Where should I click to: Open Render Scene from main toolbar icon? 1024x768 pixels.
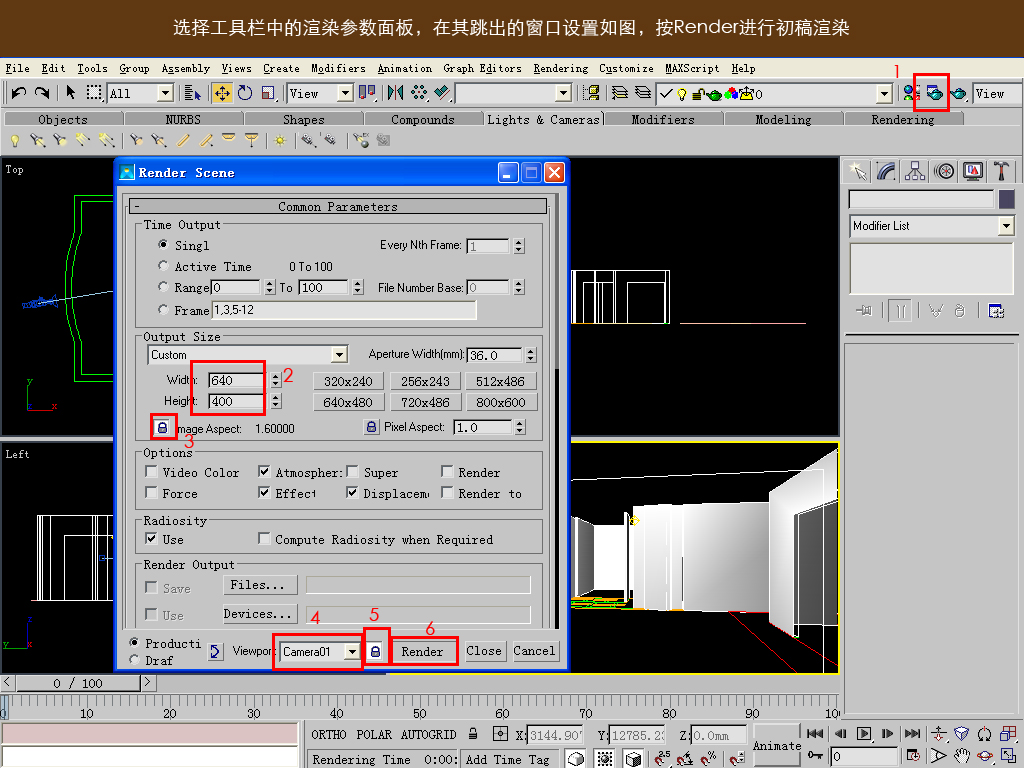935,93
